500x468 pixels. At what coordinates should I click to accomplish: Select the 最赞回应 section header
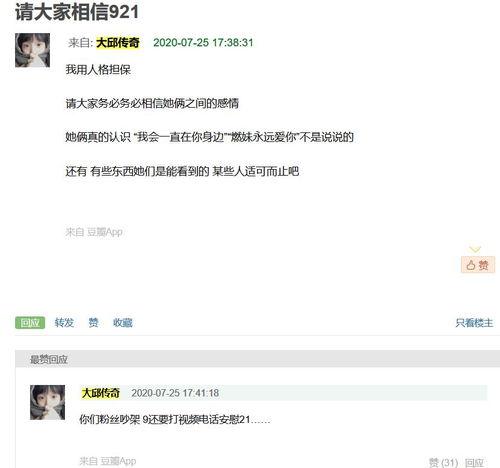point(49,359)
